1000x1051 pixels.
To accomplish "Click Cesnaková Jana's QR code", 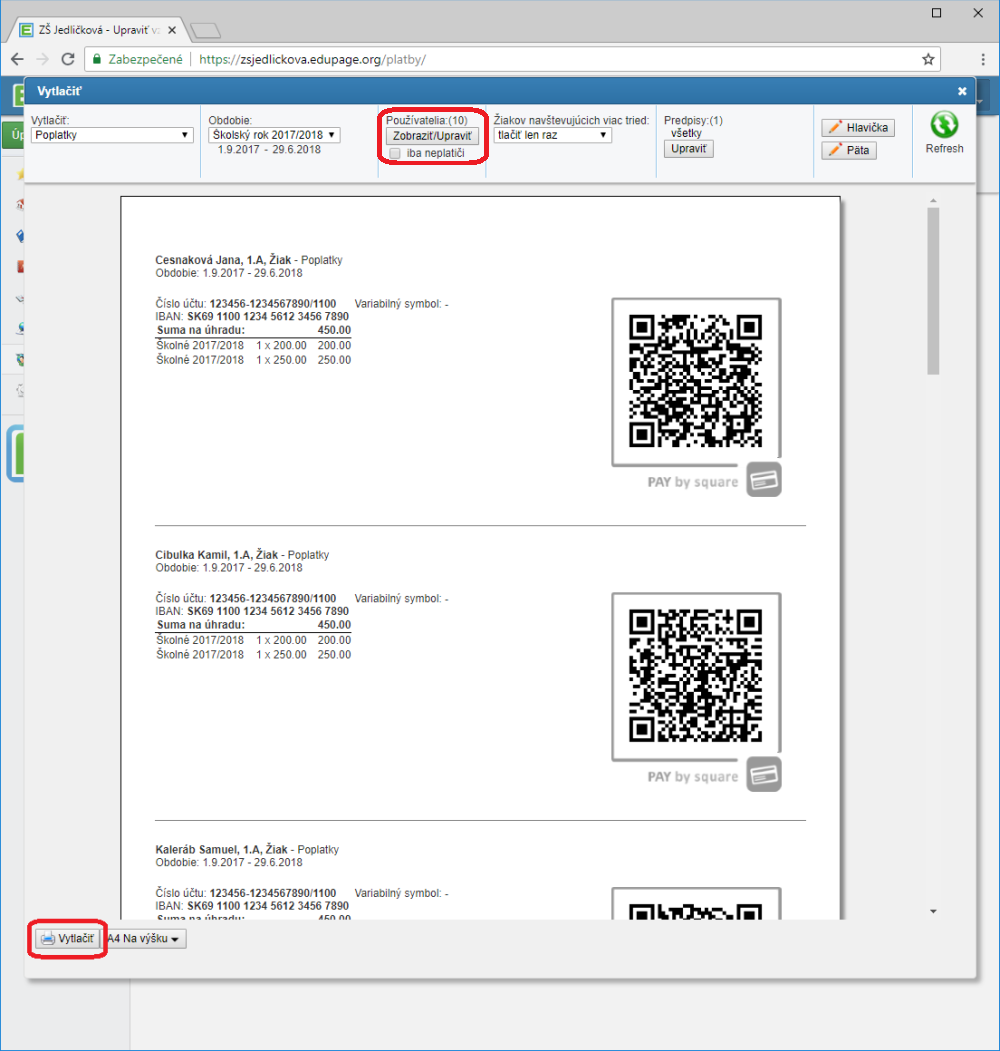I will 695,381.
